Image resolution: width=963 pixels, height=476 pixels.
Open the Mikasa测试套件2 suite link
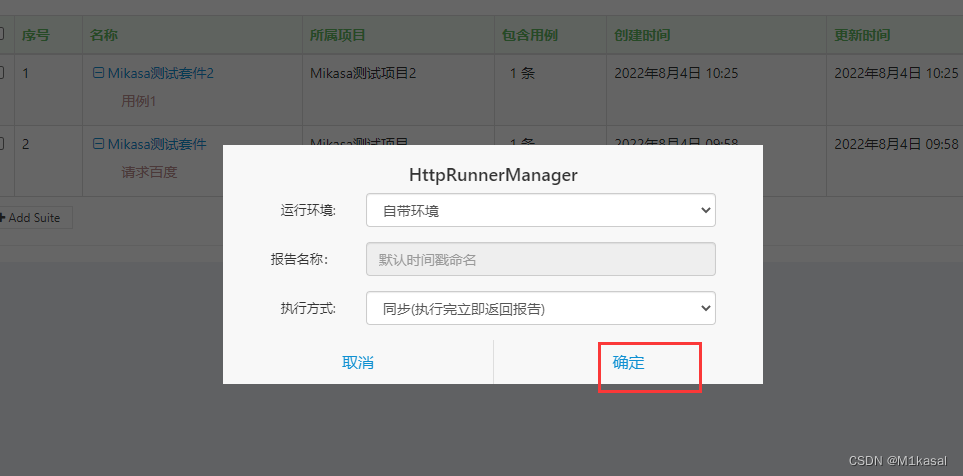(160, 73)
